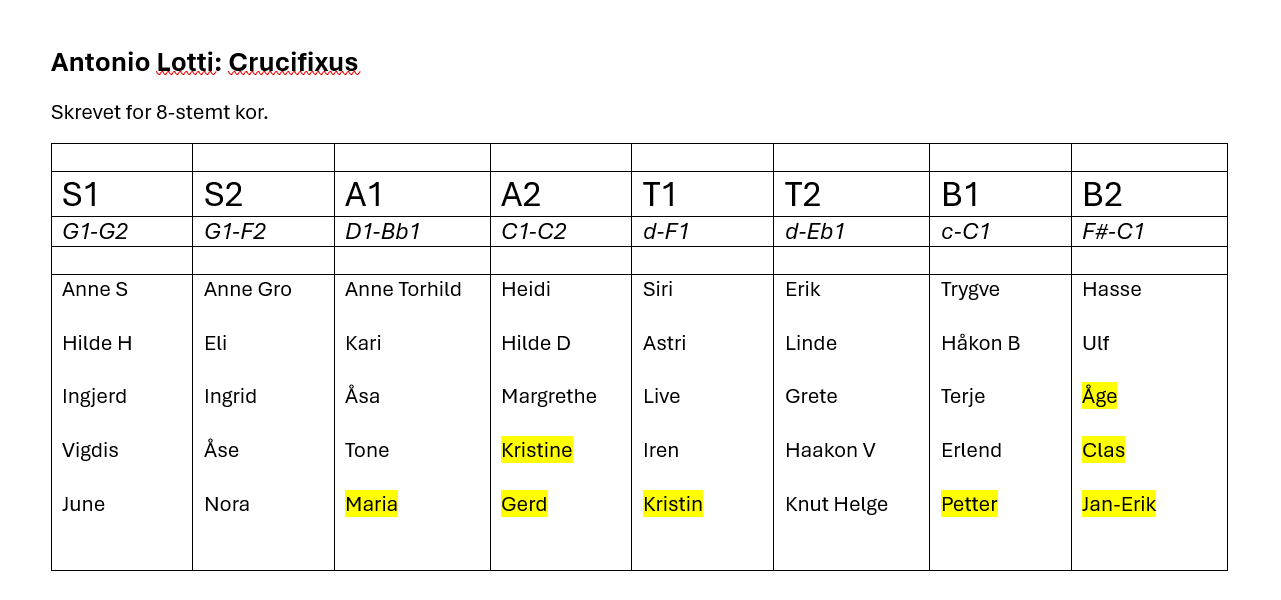Click the name Margrethe in A2 column
Image resolution: width=1281 pixels, height=600 pixels.
click(x=549, y=396)
